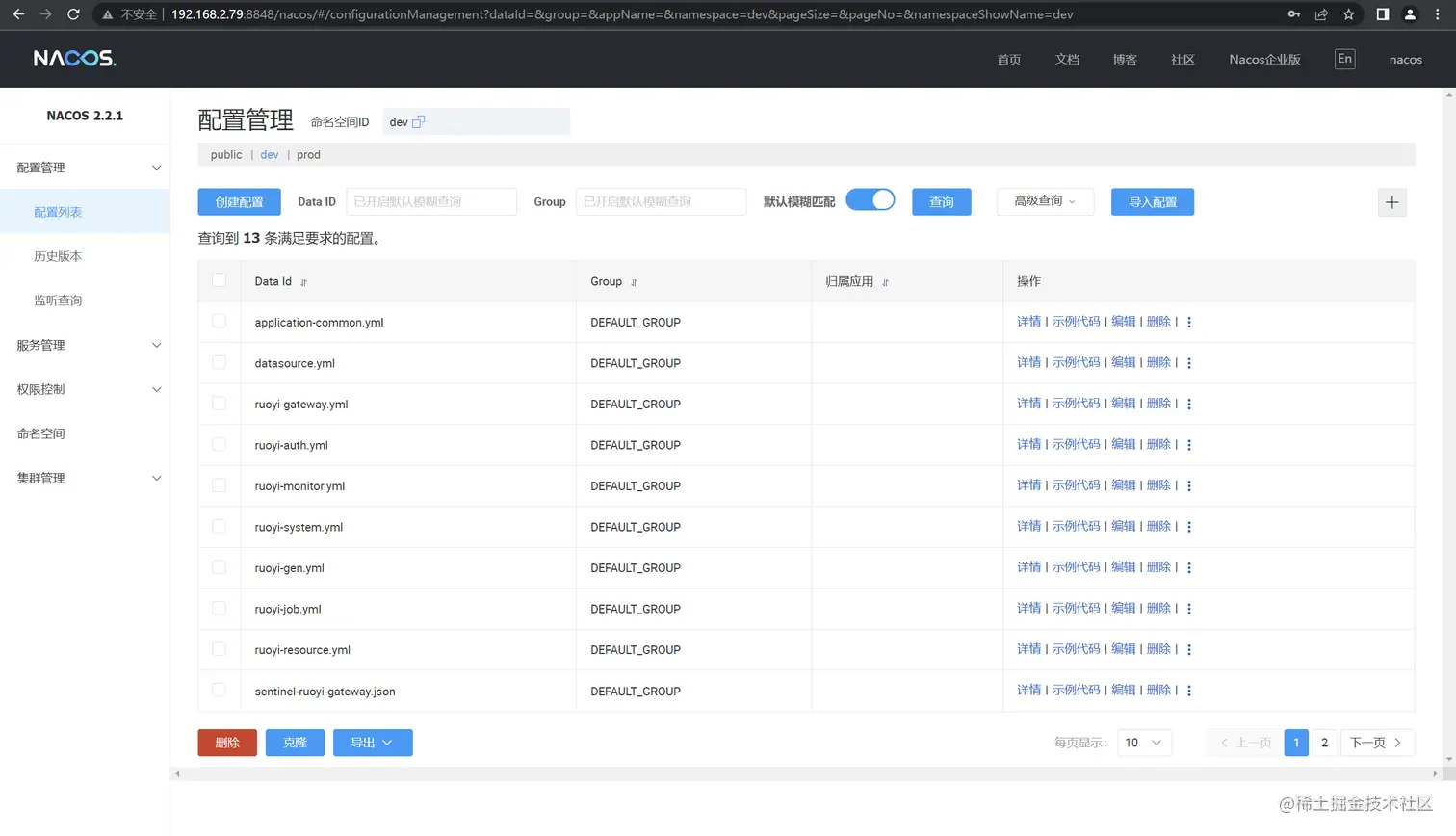The height and width of the screenshot is (836, 1456).
Task: Open more actions for ruoyi-job.yml
Action: [1189, 609]
